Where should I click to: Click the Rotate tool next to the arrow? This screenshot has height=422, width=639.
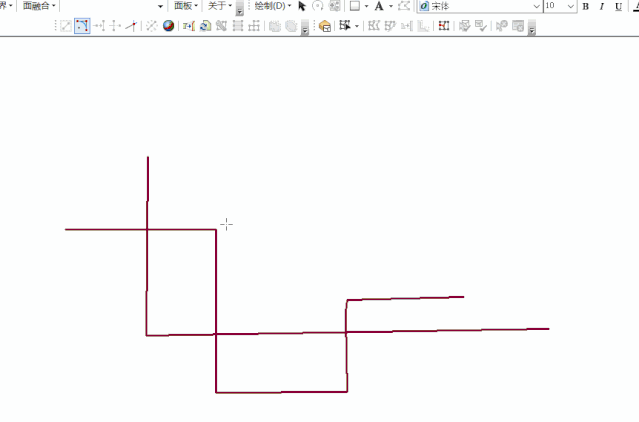pos(317,6)
